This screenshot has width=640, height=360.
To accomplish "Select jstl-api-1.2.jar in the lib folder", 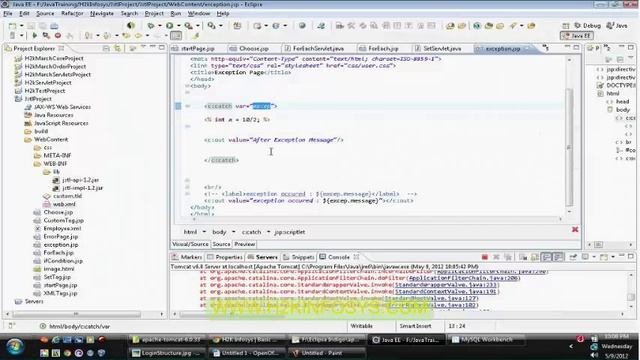I will [81, 180].
